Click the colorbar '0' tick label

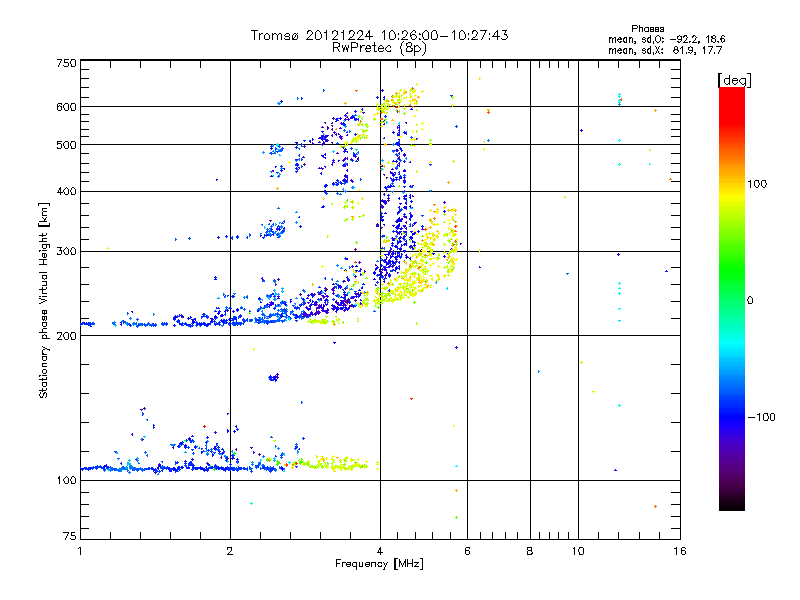tap(750, 300)
